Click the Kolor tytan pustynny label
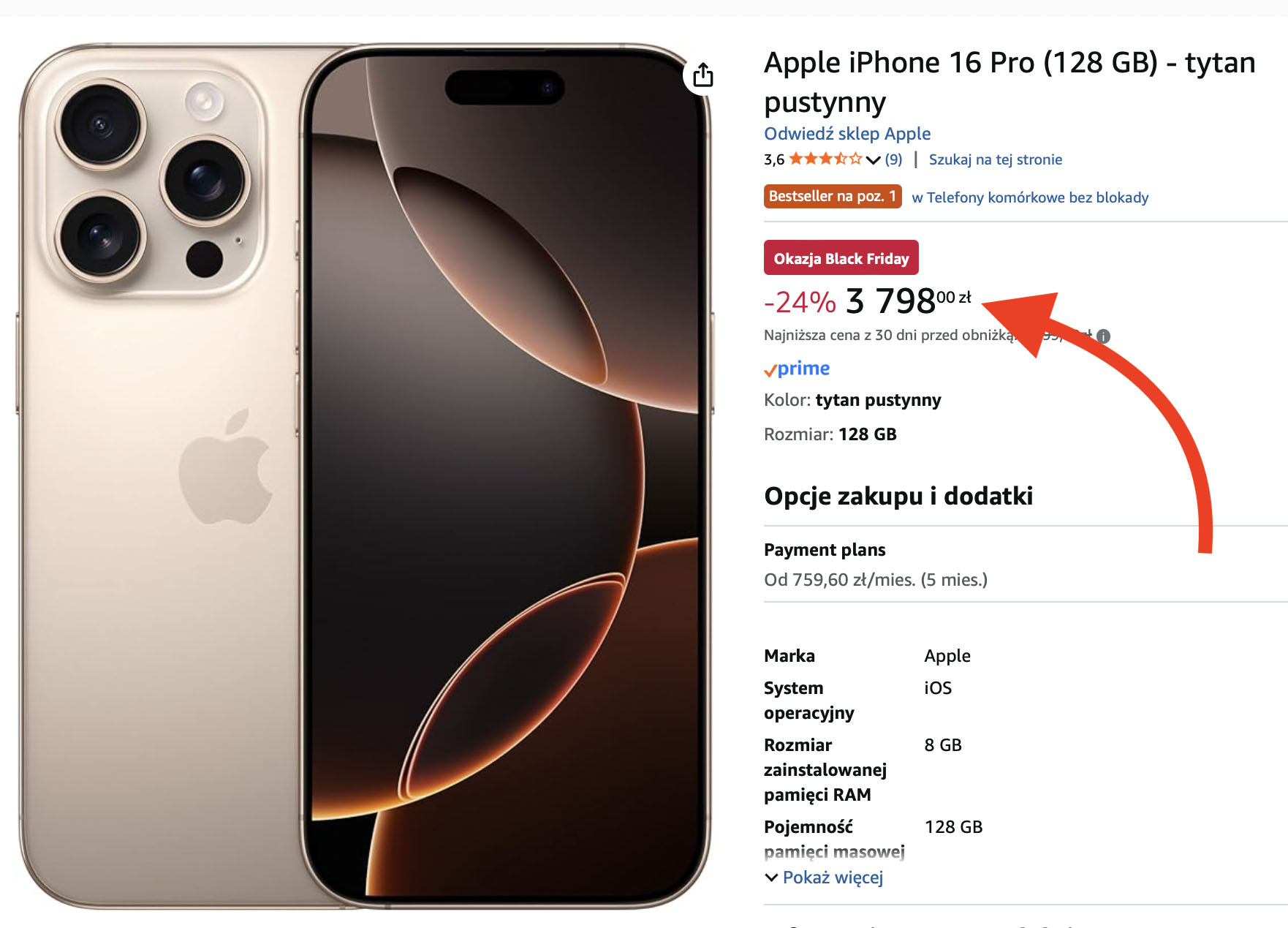1288x928 pixels. click(852, 400)
